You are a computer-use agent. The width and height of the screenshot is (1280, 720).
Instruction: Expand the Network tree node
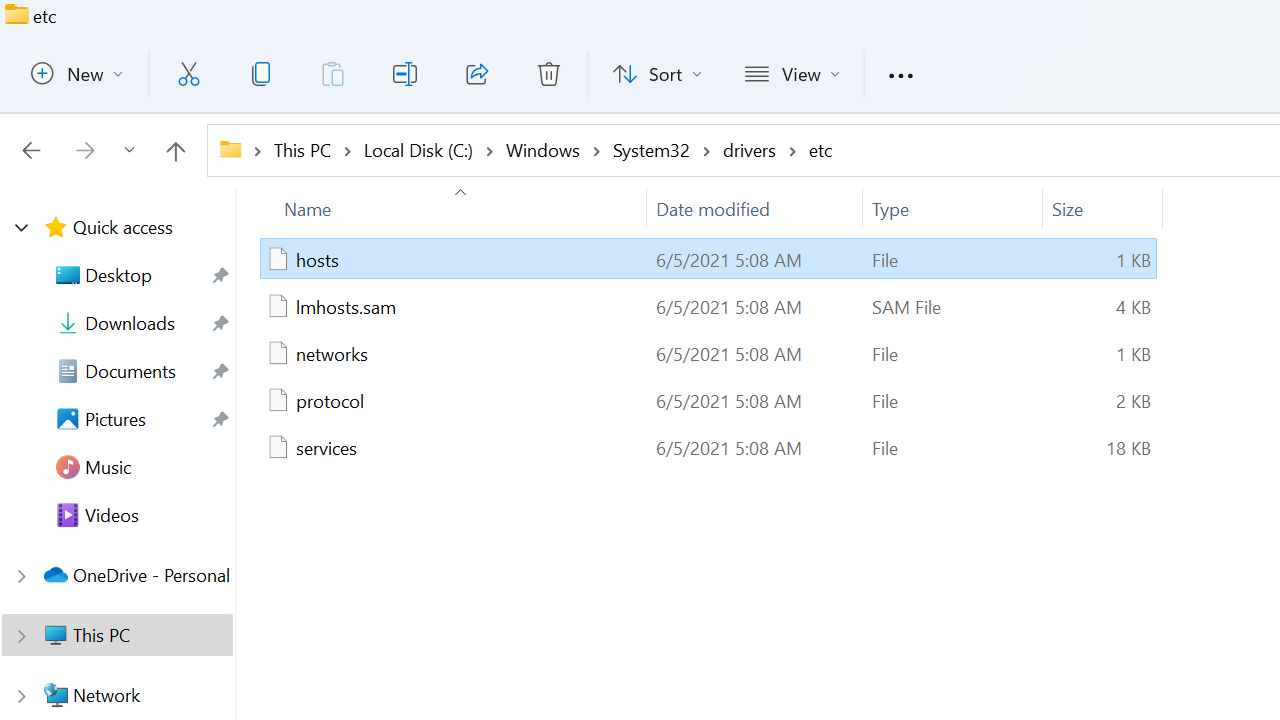point(21,696)
